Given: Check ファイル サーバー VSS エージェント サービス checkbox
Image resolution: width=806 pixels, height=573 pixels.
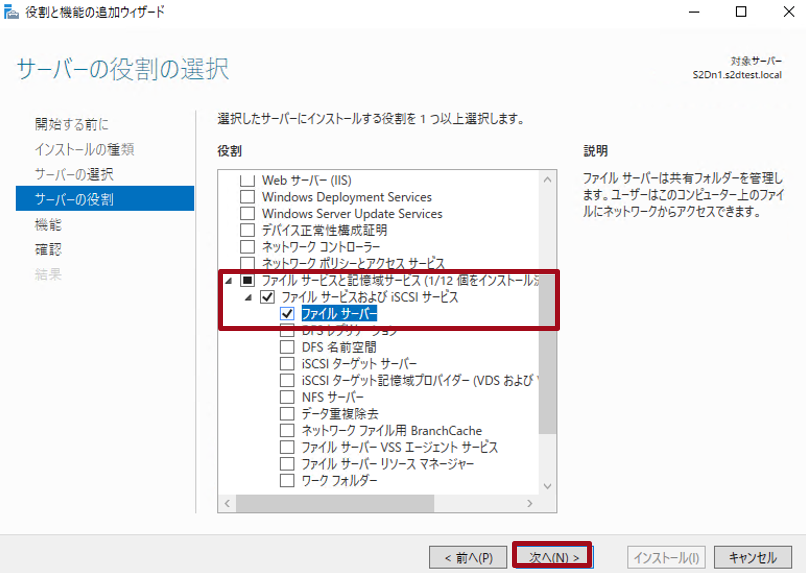Looking at the screenshot, I should 287,447.
